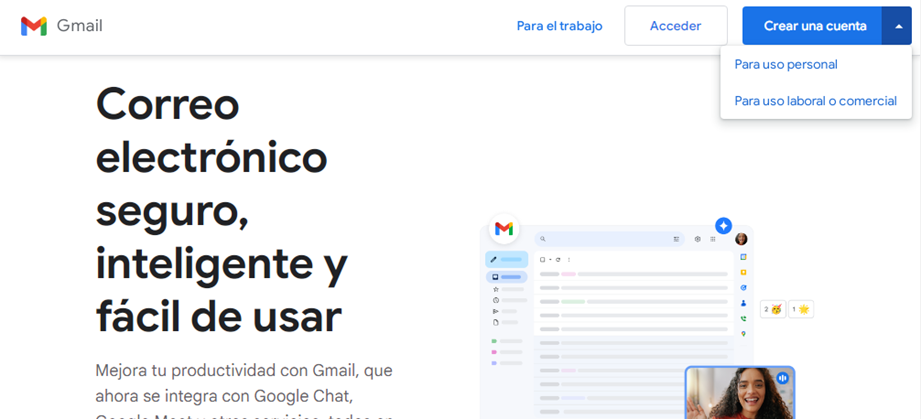Click the party face emoji reaction chip
Viewport: 921px width, 419px height.
point(773,309)
